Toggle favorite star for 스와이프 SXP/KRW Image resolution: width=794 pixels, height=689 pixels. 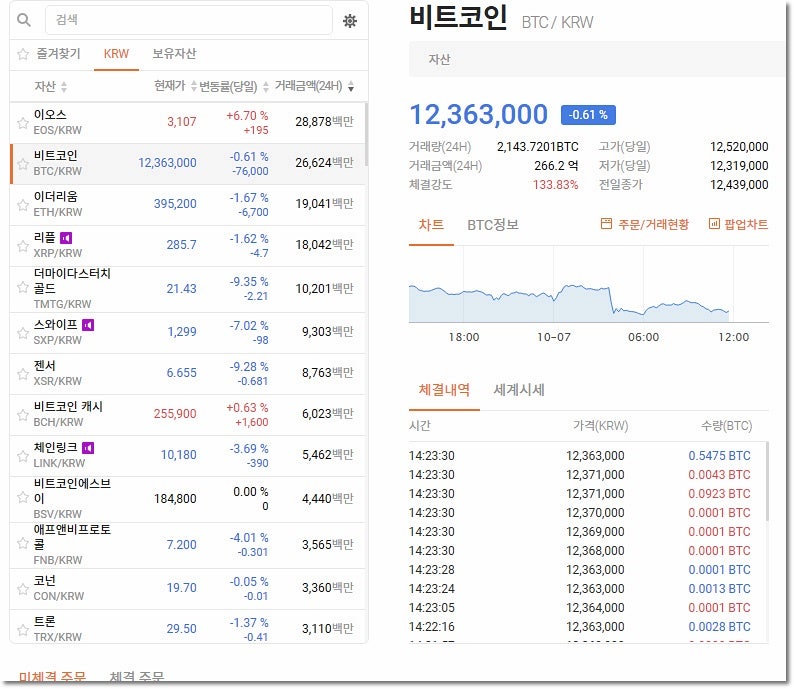[23, 333]
